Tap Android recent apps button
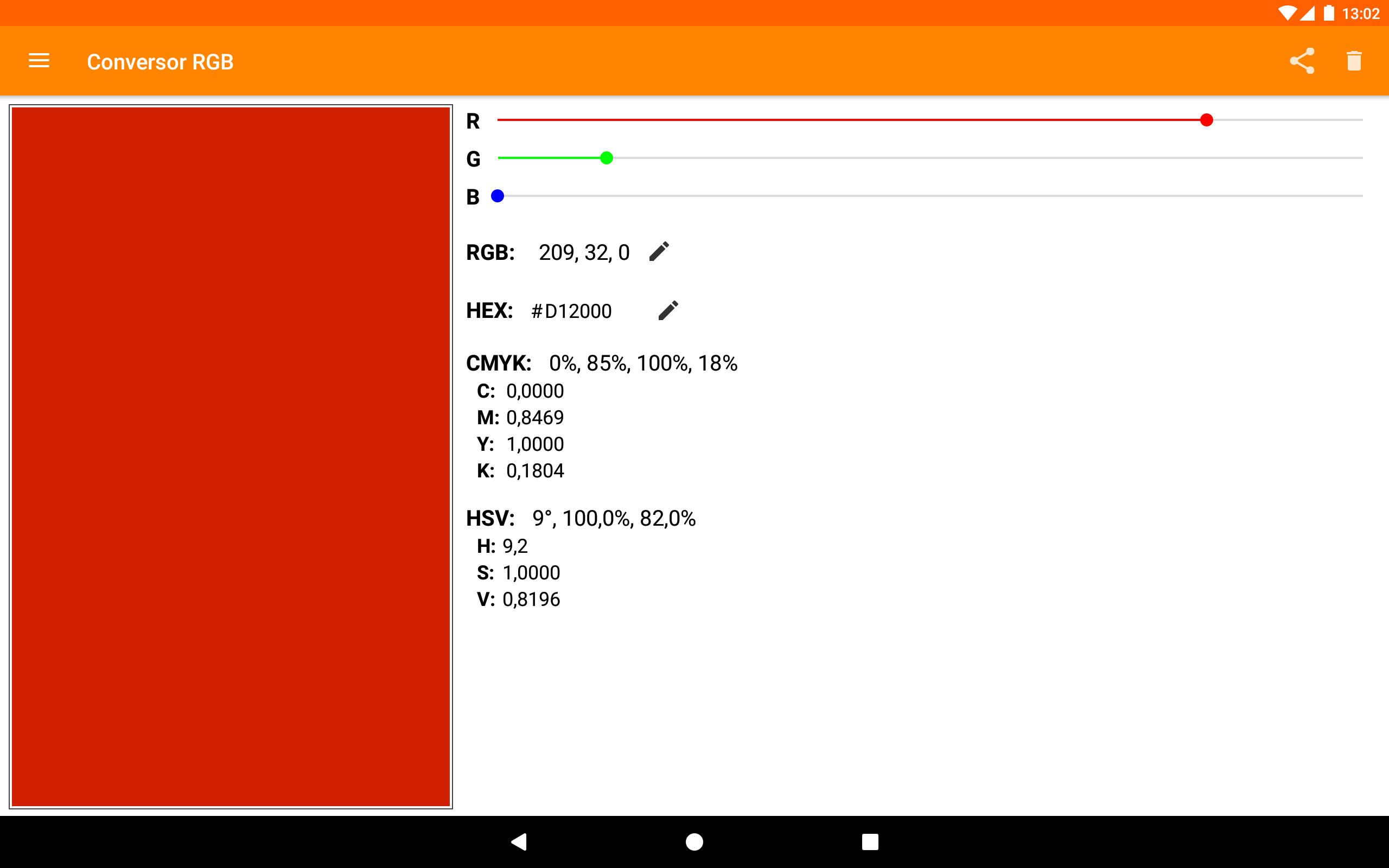The height and width of the screenshot is (868, 1389). coord(870,841)
